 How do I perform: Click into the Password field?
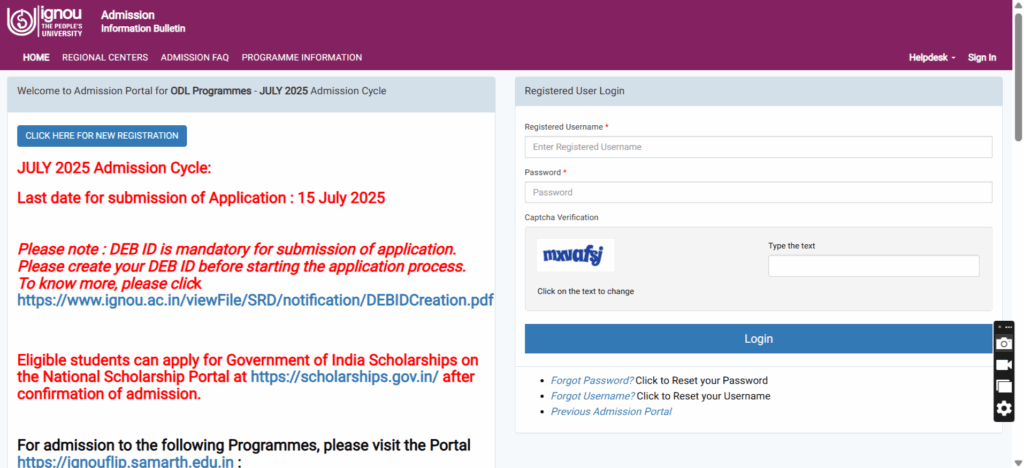(x=758, y=192)
